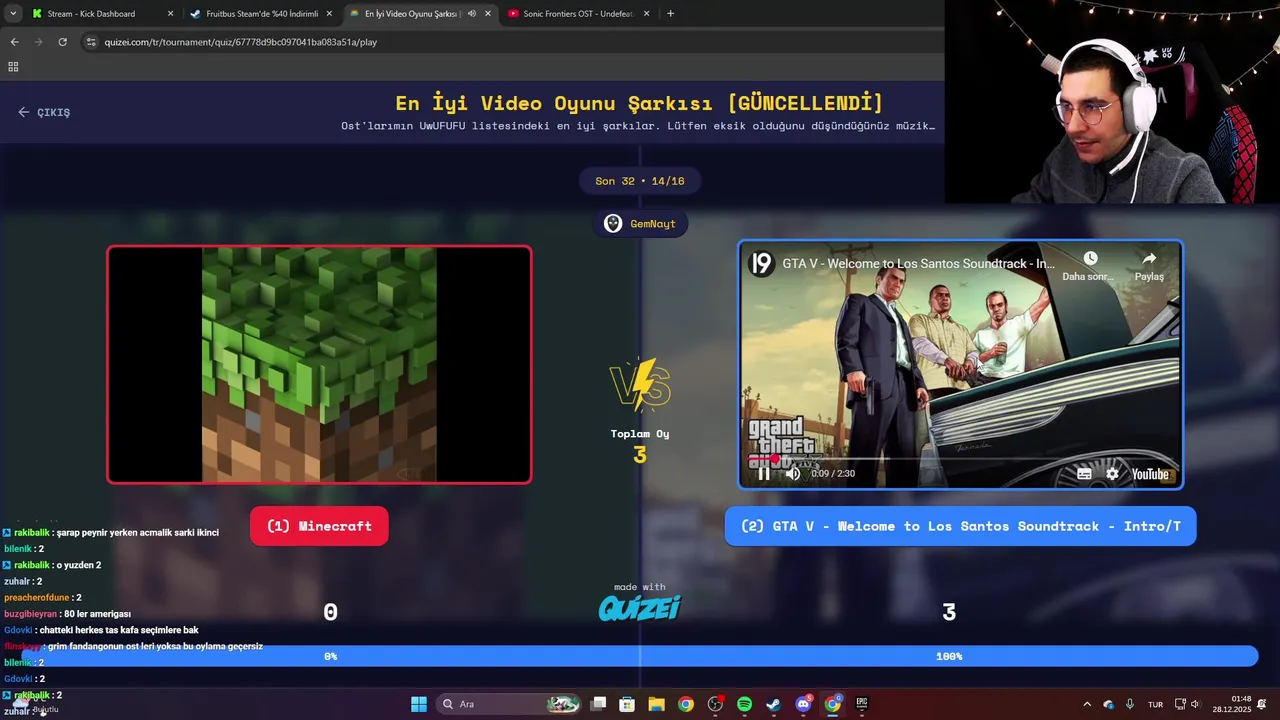This screenshot has width=1280, height=720.
Task: Switch to Fruitbus Steam'de %40 İndirimli tab
Action: pos(261,14)
